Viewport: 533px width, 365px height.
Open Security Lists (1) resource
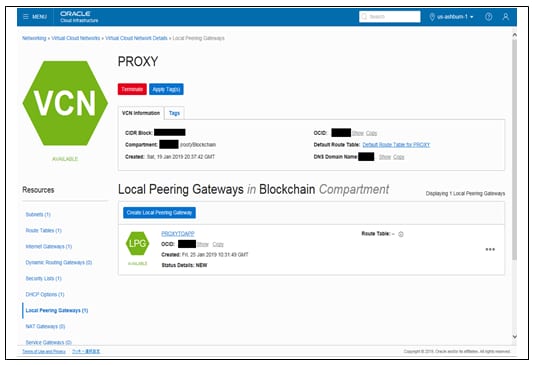click(44, 278)
